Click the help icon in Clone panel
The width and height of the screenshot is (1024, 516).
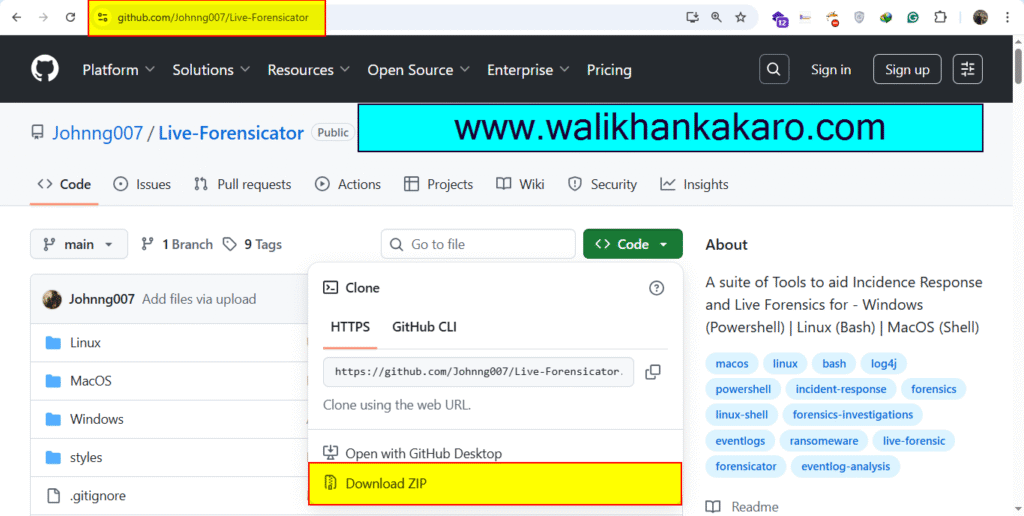pyautogui.click(x=656, y=288)
